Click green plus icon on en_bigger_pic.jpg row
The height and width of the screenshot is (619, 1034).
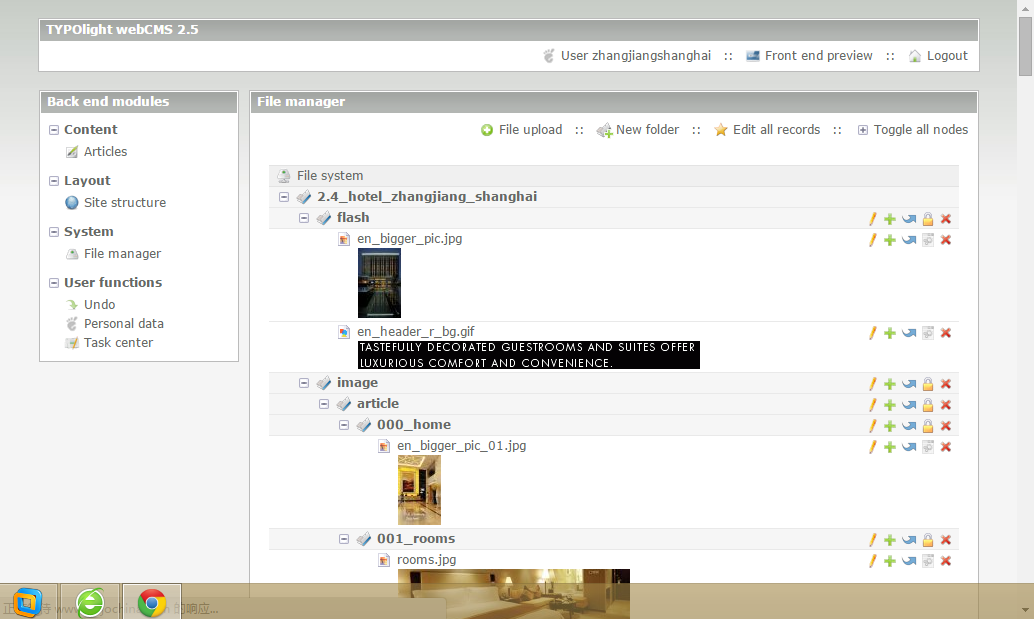pos(890,240)
